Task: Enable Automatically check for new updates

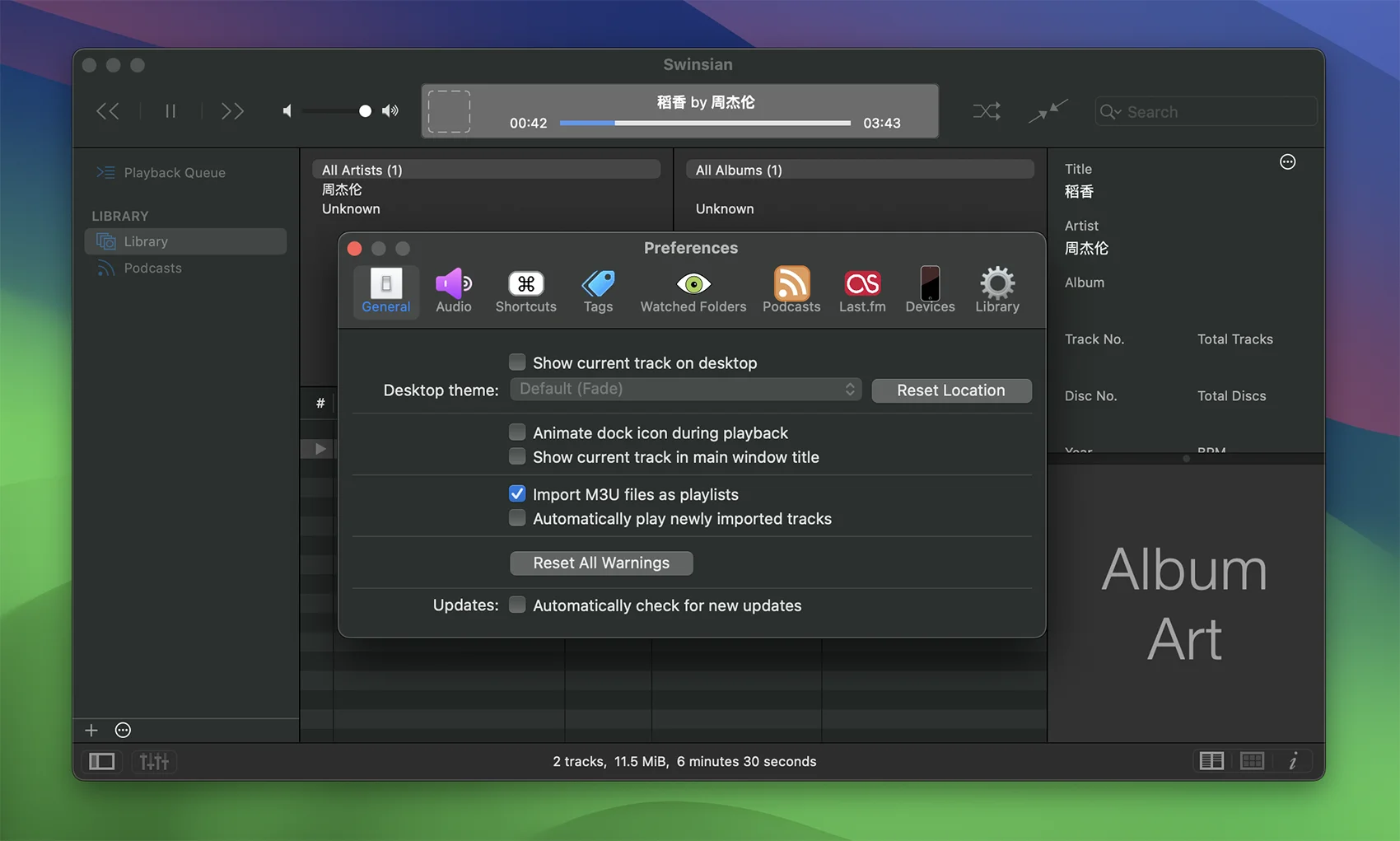Action: (x=517, y=605)
